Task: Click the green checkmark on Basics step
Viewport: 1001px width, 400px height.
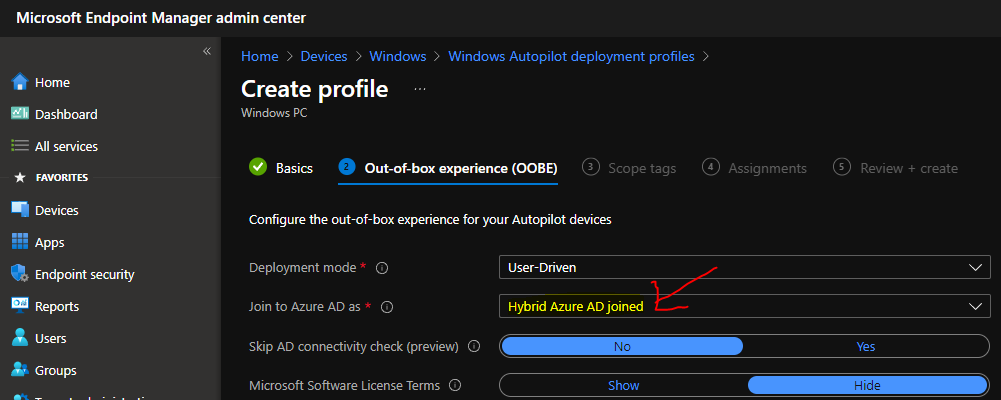Action: [258, 167]
